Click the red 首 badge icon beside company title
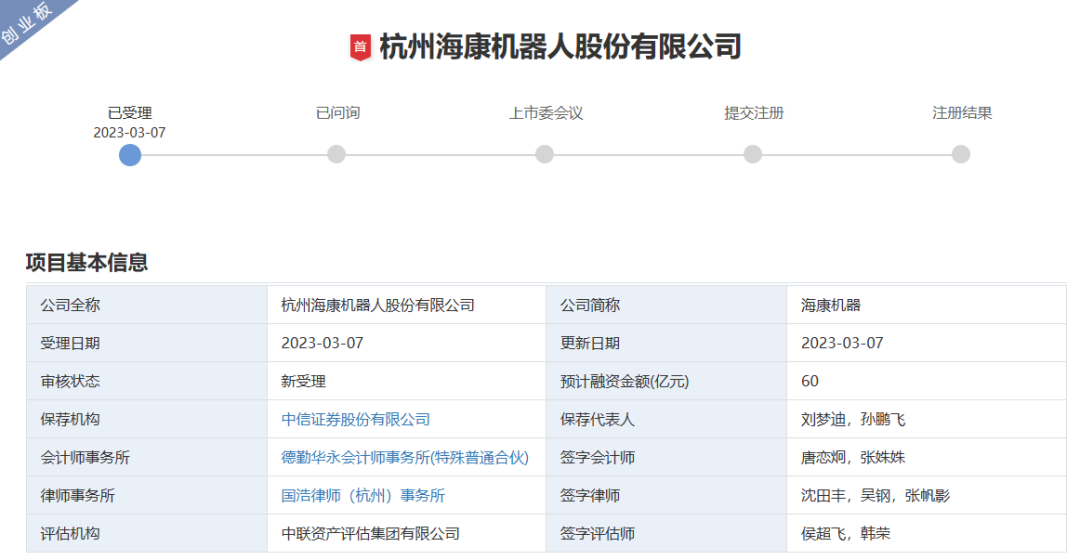This screenshot has height=560, width=1080. tap(360, 48)
